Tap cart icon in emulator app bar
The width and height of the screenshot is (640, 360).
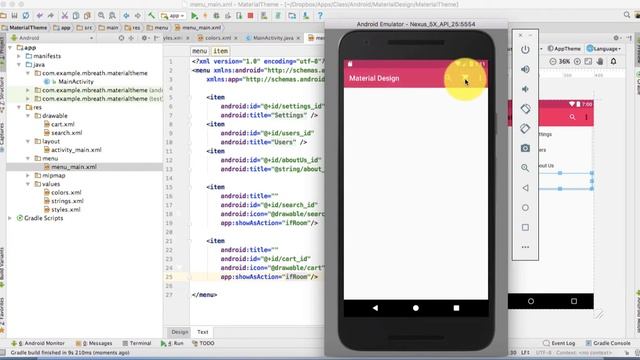[465, 78]
